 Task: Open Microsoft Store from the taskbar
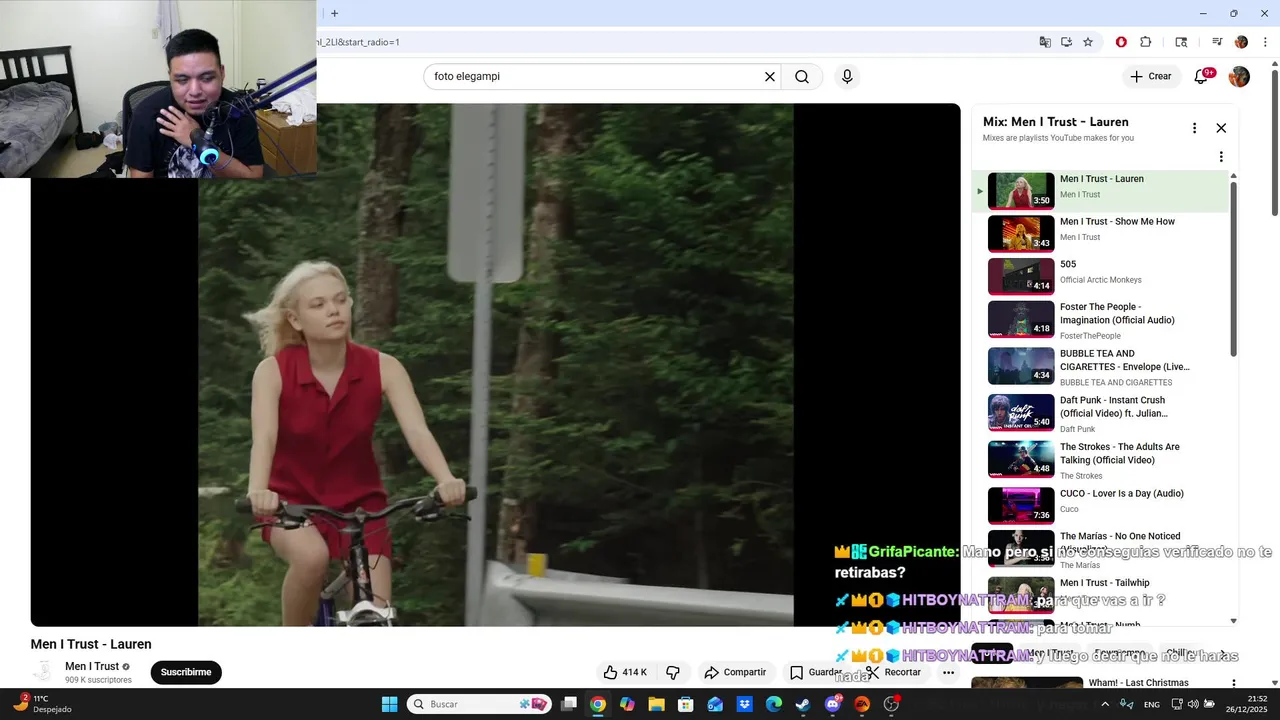point(686,704)
